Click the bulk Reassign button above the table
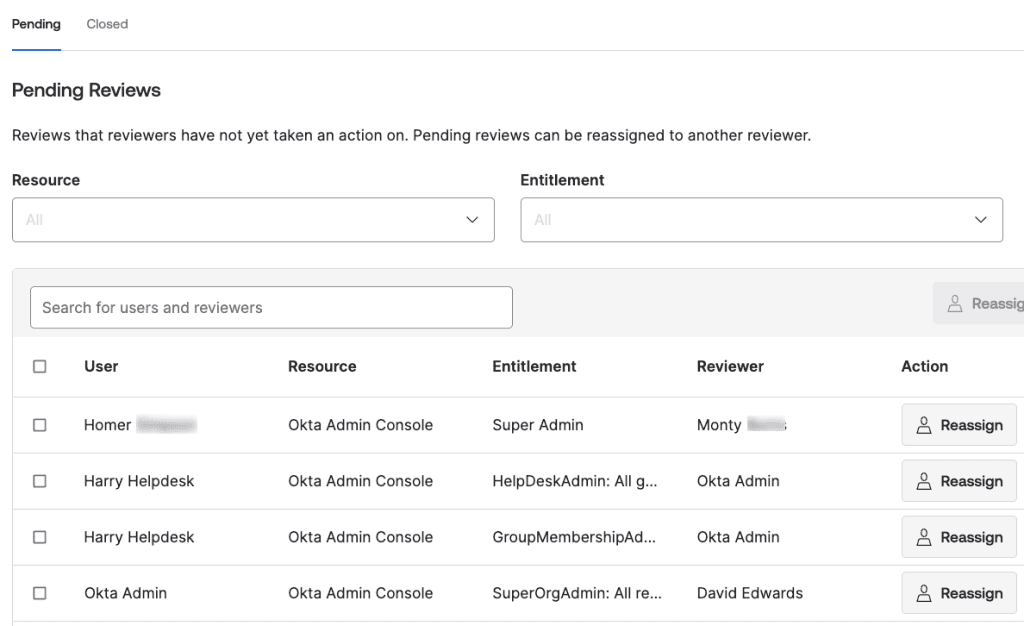Screen dimensions: 1024x626 tap(978, 304)
